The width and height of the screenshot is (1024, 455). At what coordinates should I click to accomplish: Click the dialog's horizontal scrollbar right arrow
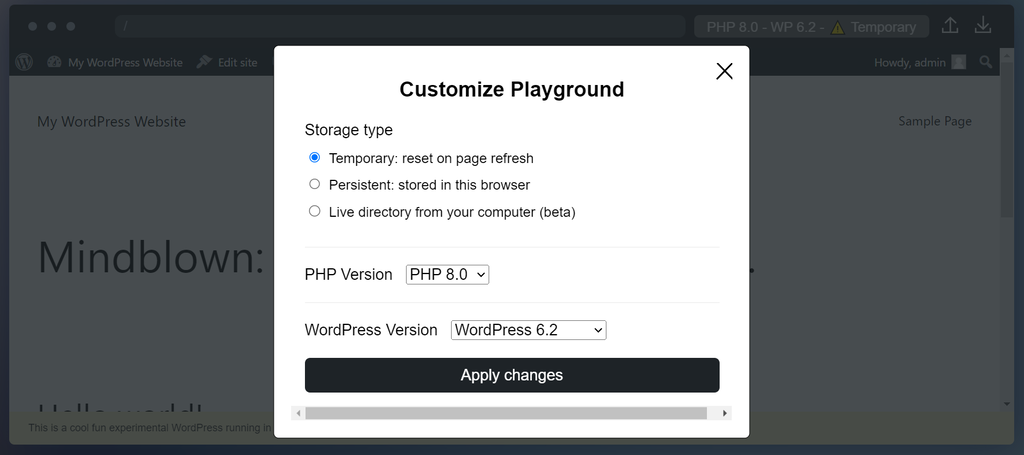pos(725,413)
